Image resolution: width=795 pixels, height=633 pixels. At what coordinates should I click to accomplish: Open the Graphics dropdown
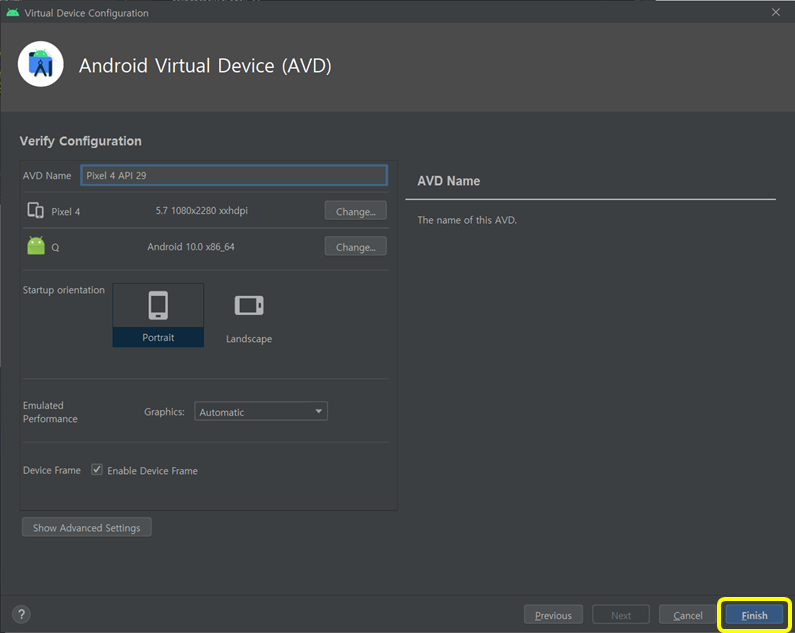(261, 411)
